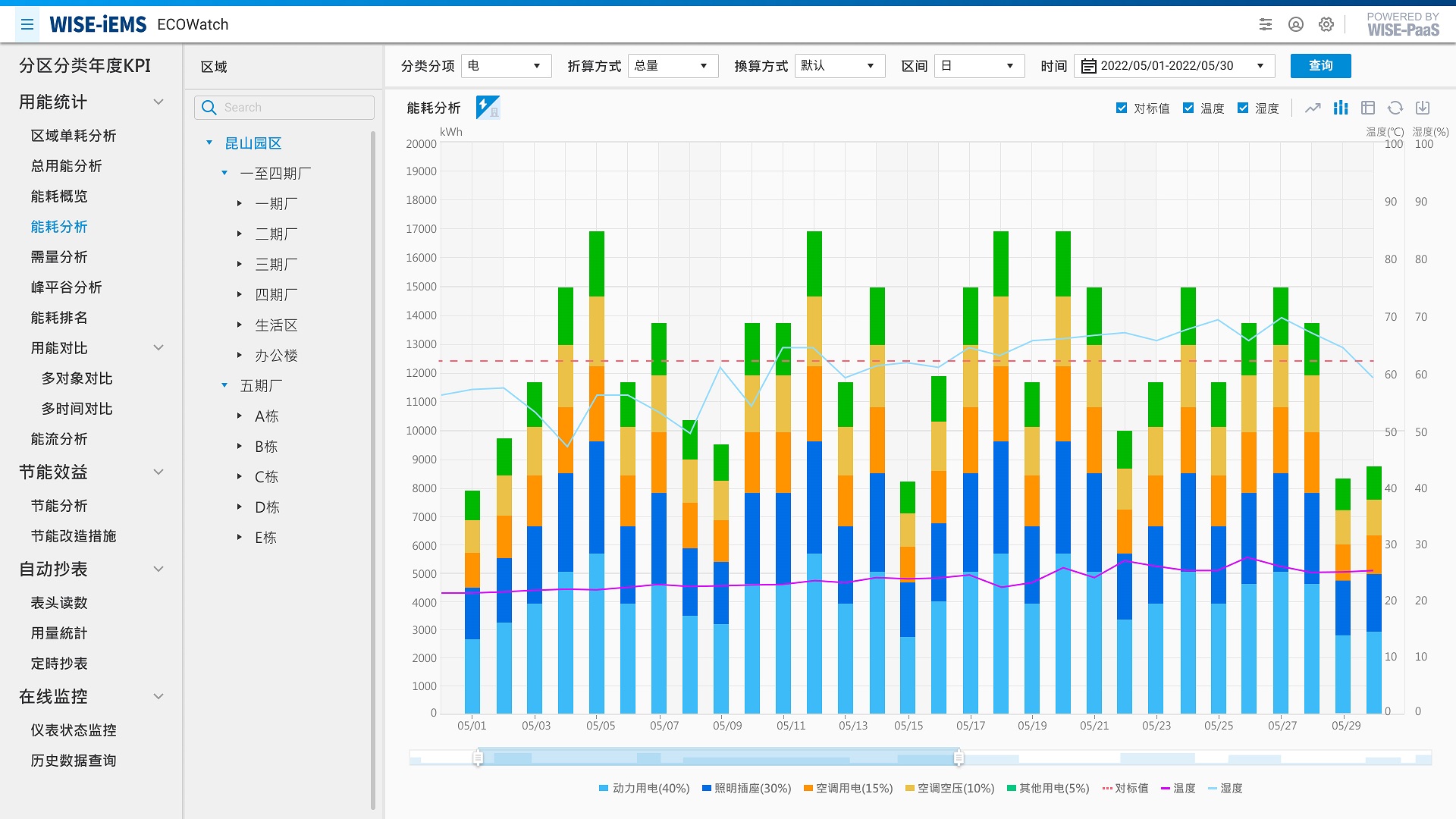The image size is (1456, 819).
Task: Click 区域单耗分析 navigation link
Action: click(x=71, y=135)
